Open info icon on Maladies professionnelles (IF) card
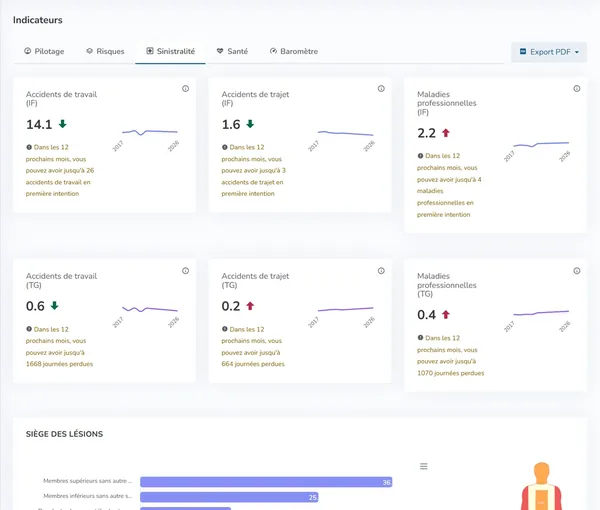600x510 pixels. click(577, 89)
